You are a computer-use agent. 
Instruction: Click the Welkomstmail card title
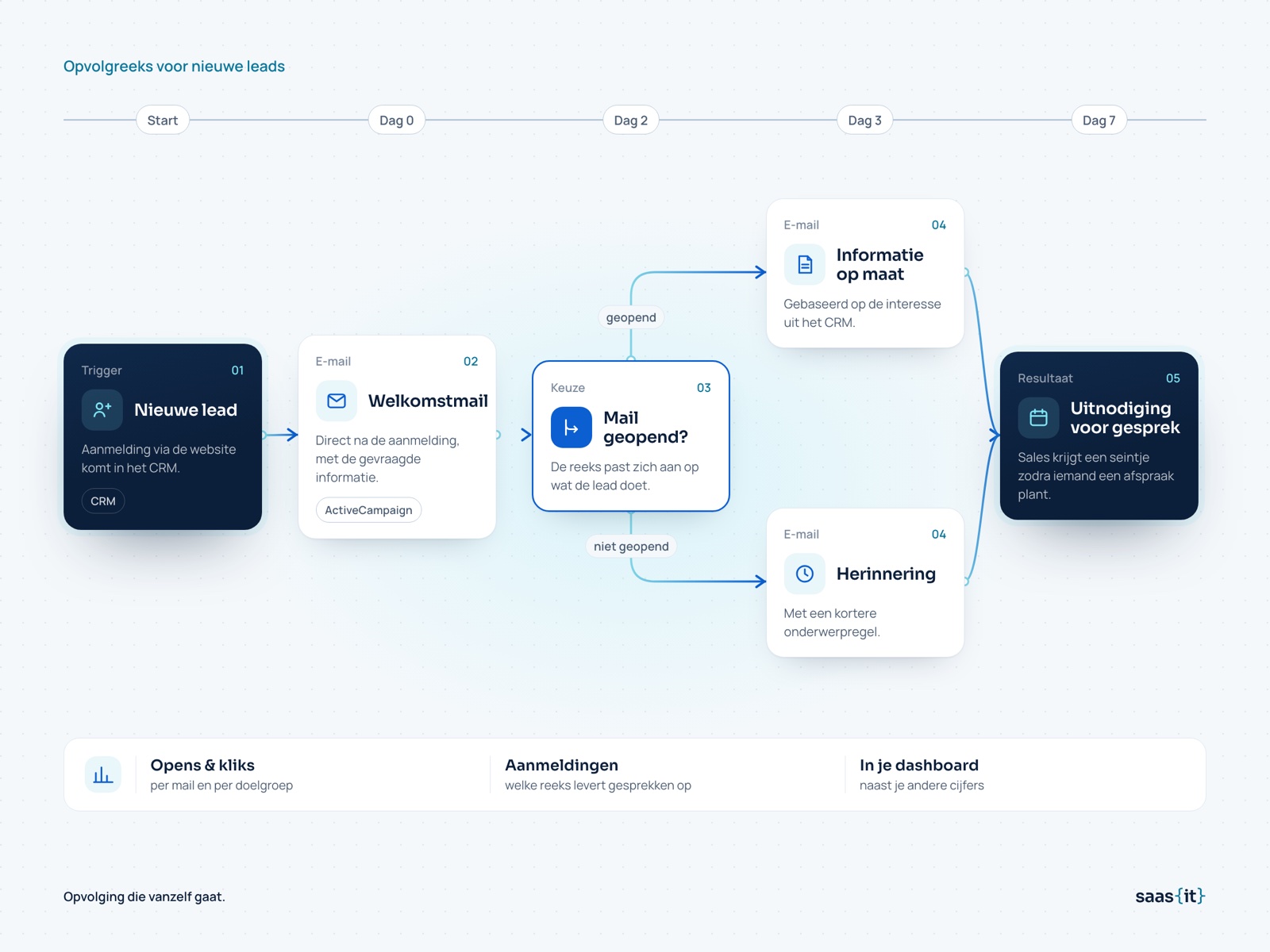[428, 401]
